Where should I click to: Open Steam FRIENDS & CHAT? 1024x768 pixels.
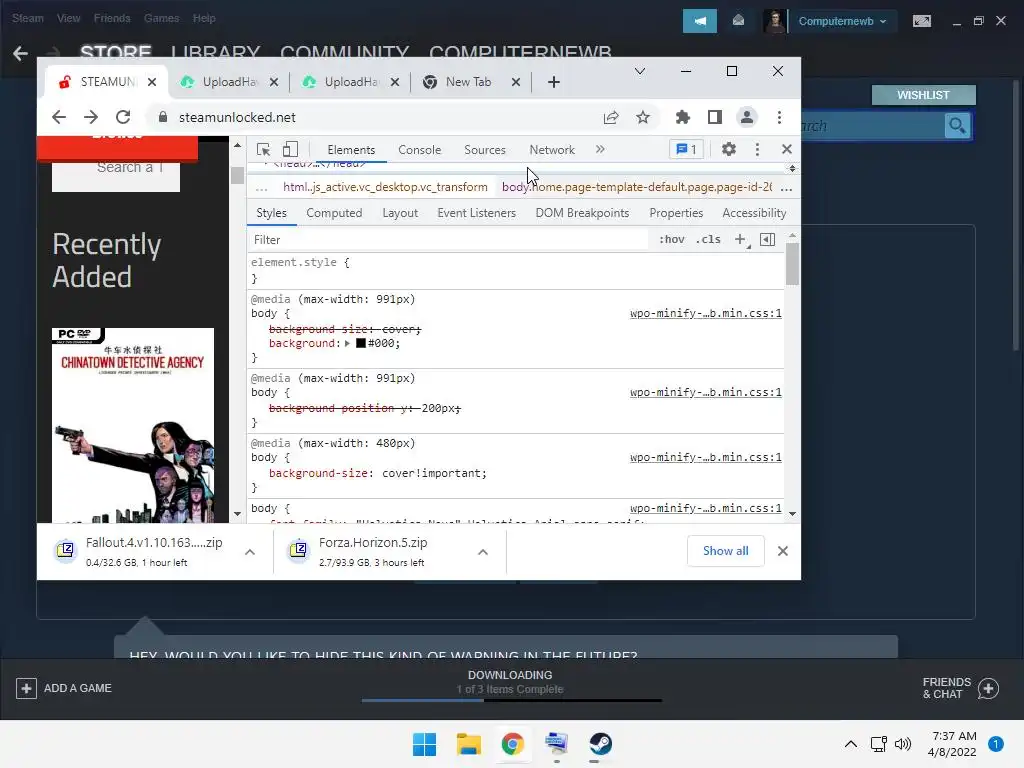[x=961, y=688]
